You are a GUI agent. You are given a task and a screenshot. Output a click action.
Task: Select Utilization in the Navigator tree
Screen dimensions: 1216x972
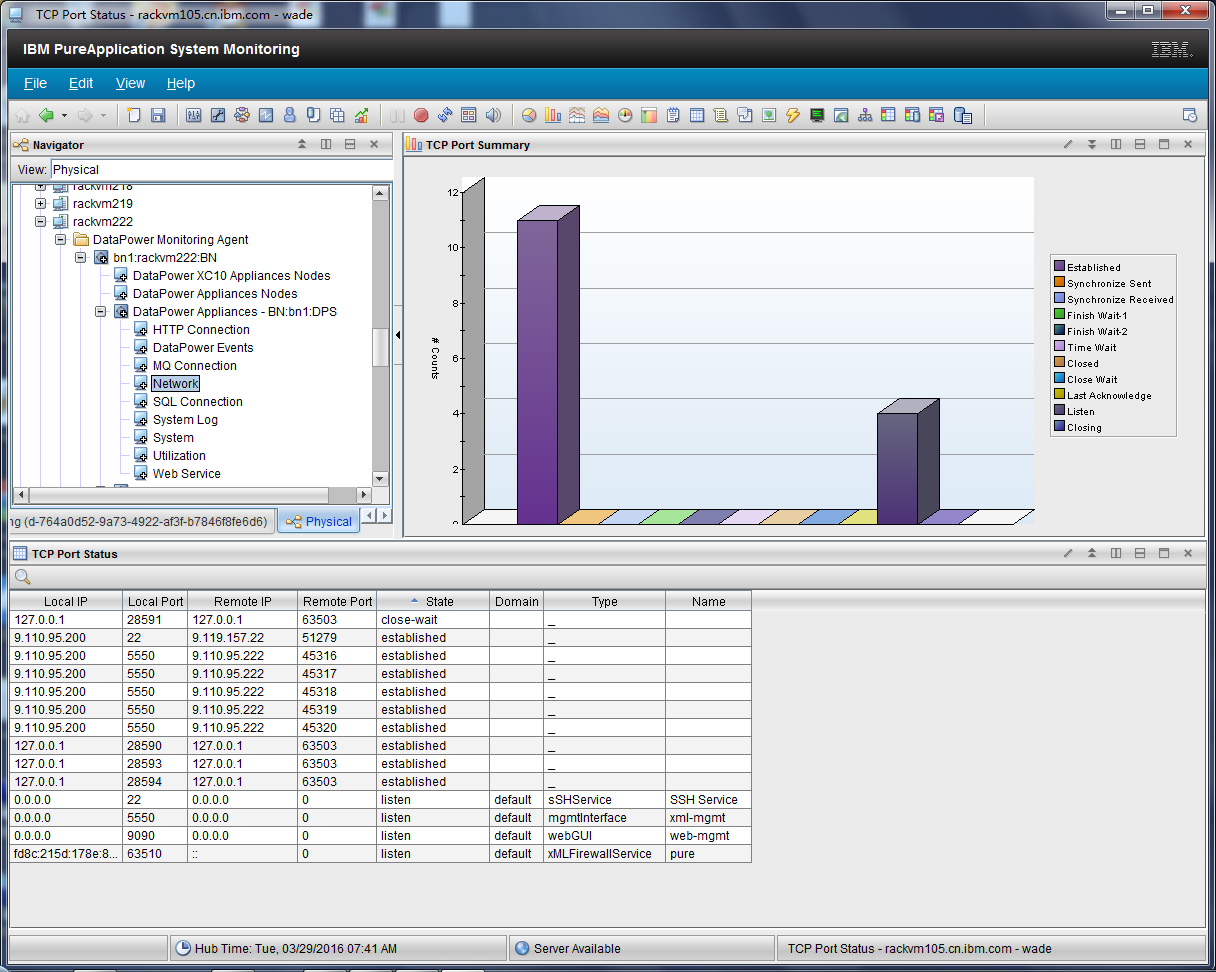[x=179, y=455]
